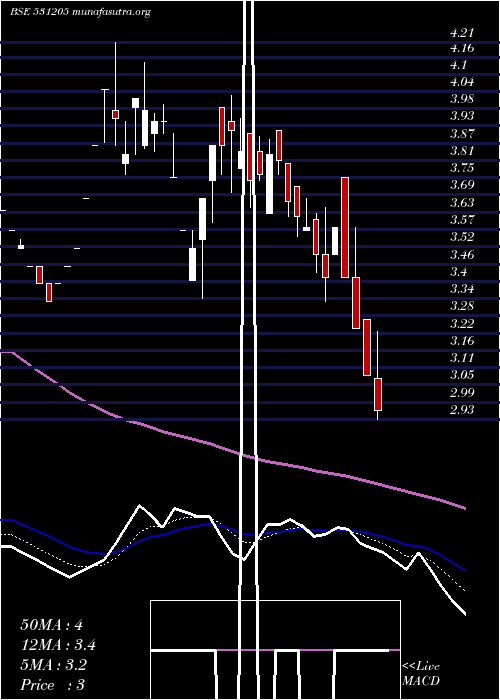Click the 3.05 price axis label
Viewport: 500px width, 700px height.
point(462,375)
